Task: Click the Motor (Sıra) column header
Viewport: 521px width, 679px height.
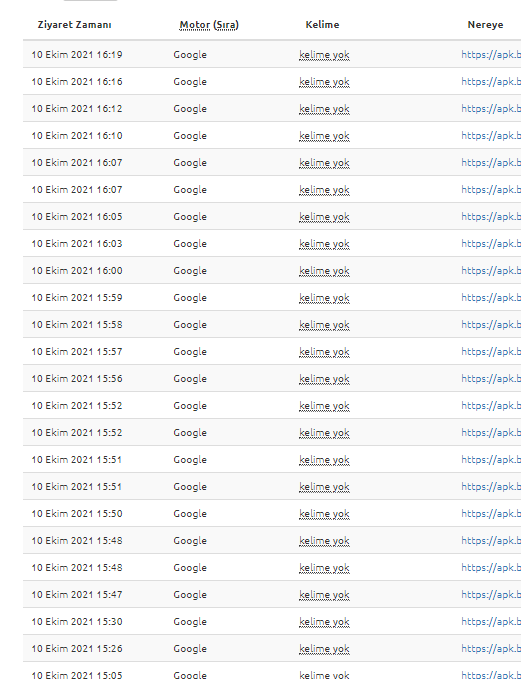Action: 209,25
